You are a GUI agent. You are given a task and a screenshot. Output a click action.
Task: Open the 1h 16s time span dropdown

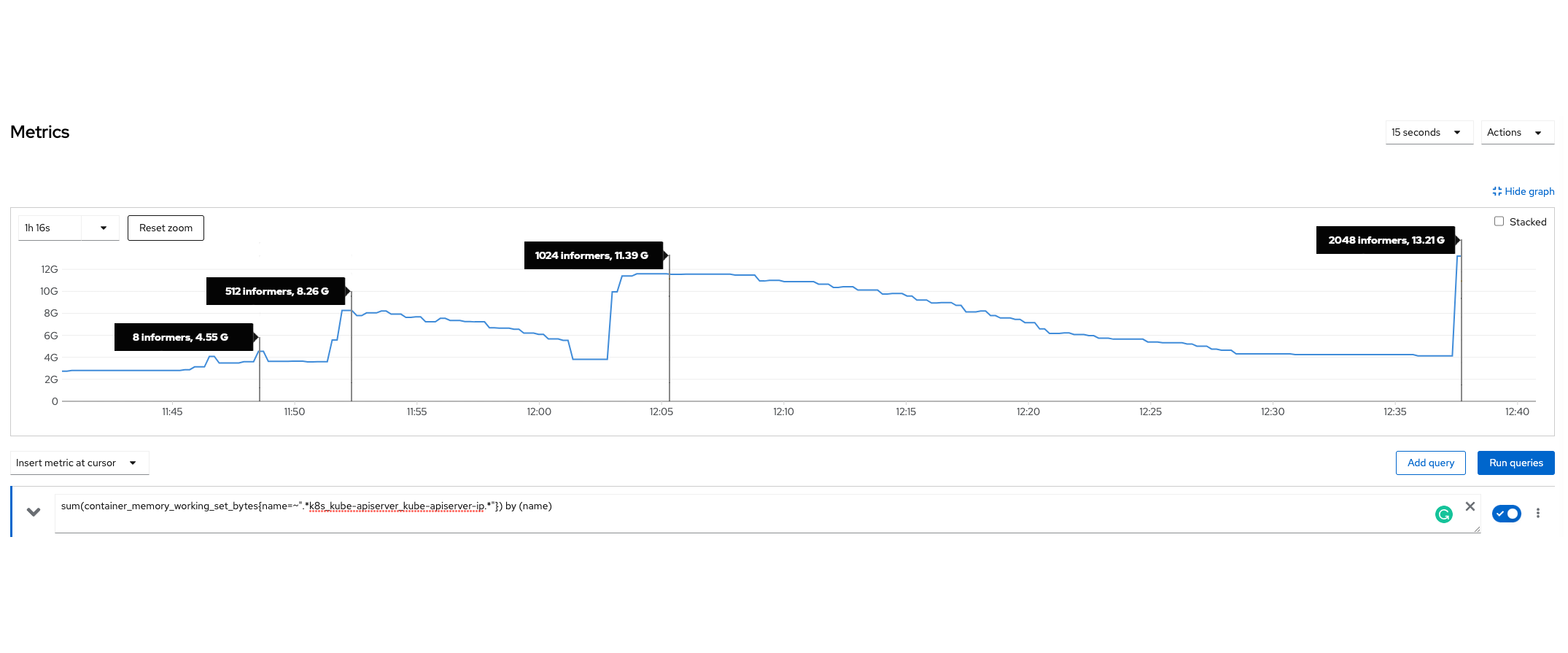(x=68, y=228)
